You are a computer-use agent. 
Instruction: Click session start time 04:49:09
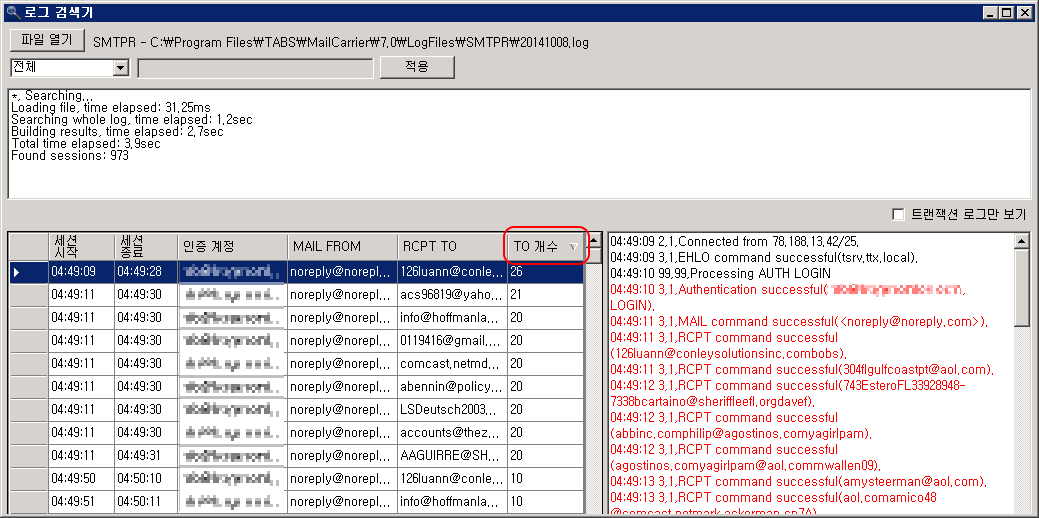[x=81, y=272]
